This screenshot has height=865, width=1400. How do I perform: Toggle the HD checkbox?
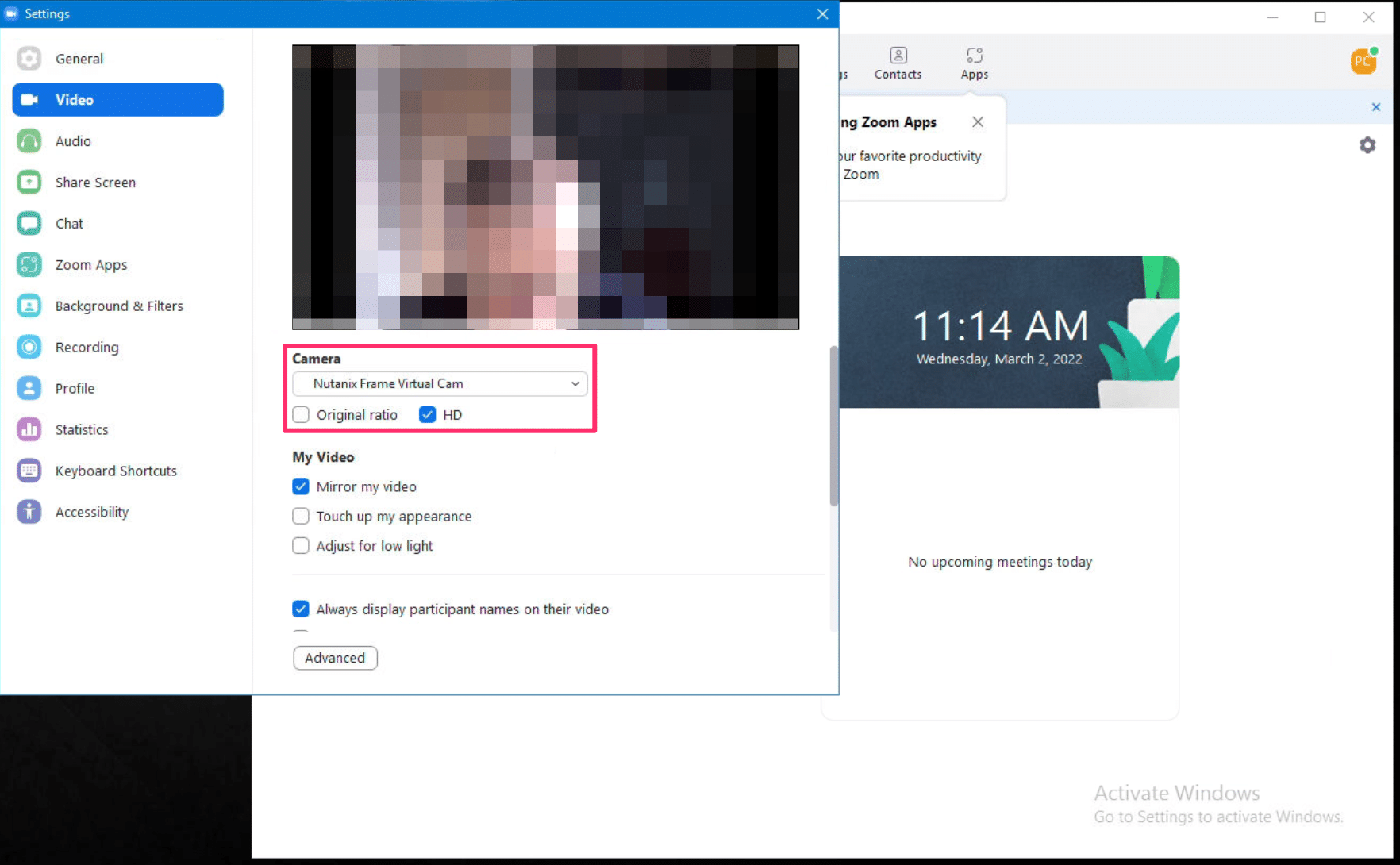pos(427,414)
